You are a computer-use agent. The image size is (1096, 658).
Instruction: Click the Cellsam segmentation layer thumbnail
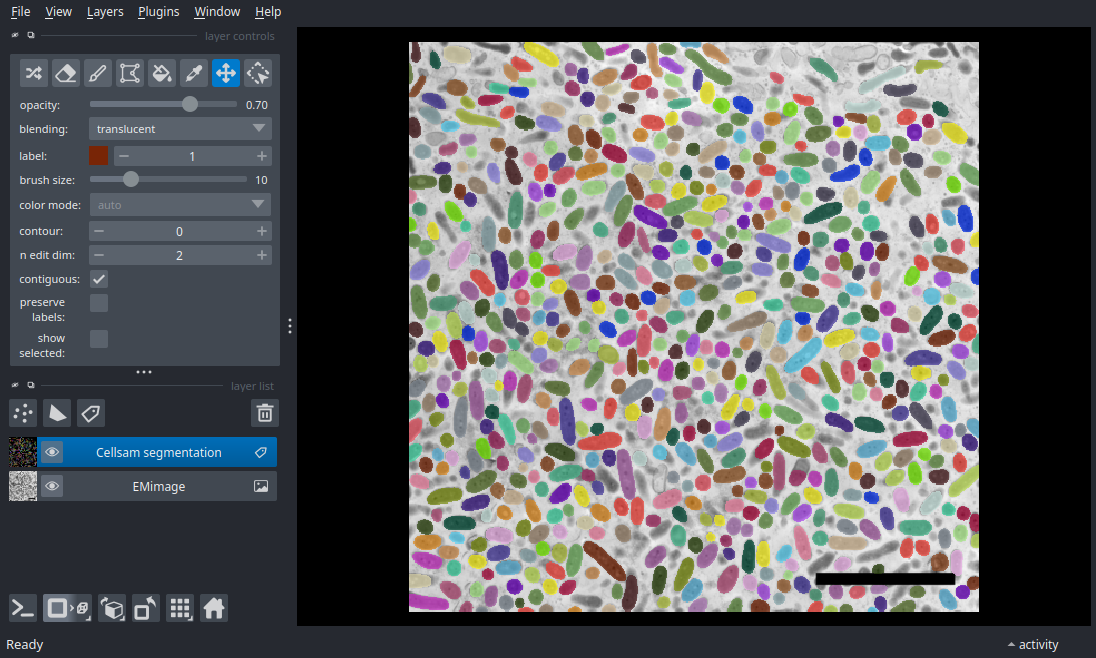point(22,451)
